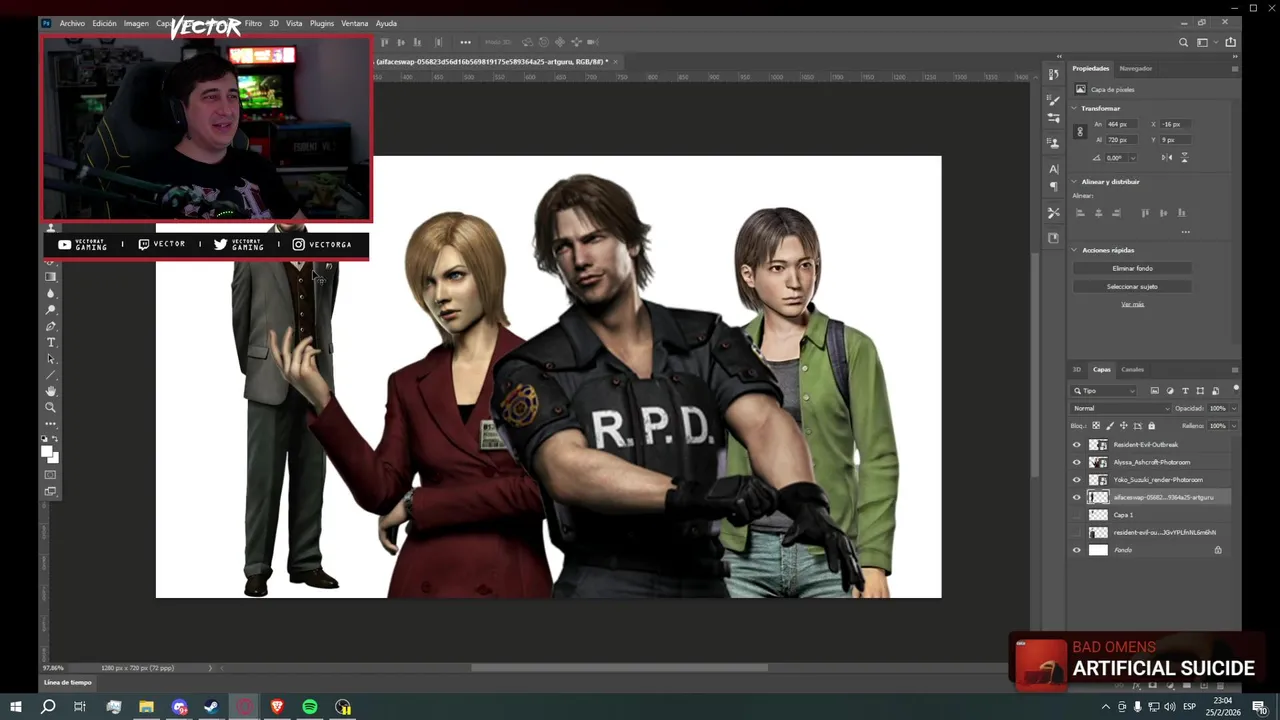Open the Edit Toolbar ellipsis
The image size is (1280, 720).
point(51,423)
